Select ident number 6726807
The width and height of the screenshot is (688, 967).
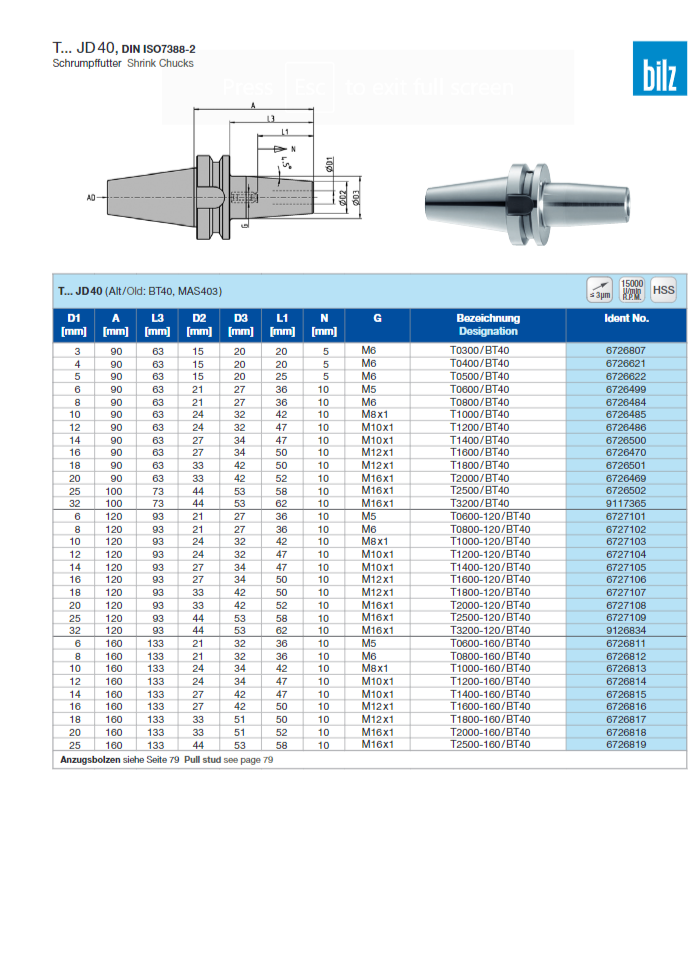pyautogui.click(x=626, y=351)
